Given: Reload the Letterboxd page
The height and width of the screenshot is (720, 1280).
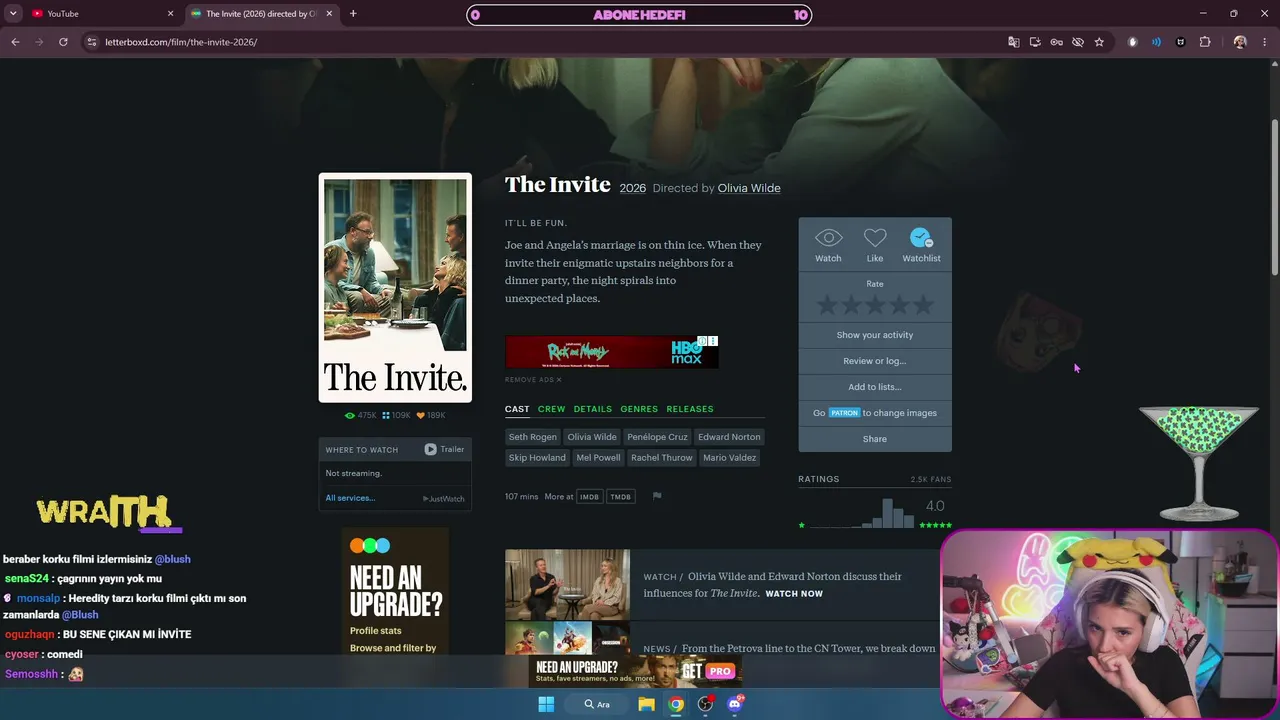Looking at the screenshot, I should (x=63, y=42).
